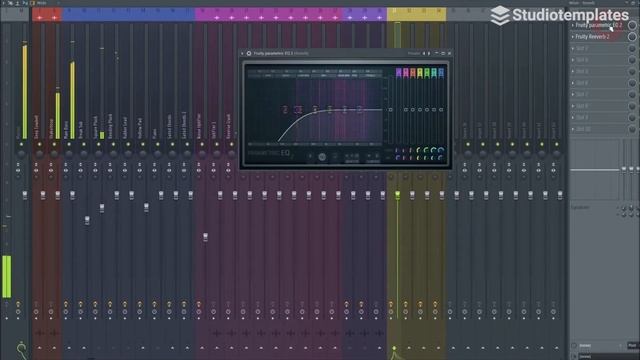Mute the Master mixer track
This screenshot has height=360, width=640.
click(x=21, y=144)
